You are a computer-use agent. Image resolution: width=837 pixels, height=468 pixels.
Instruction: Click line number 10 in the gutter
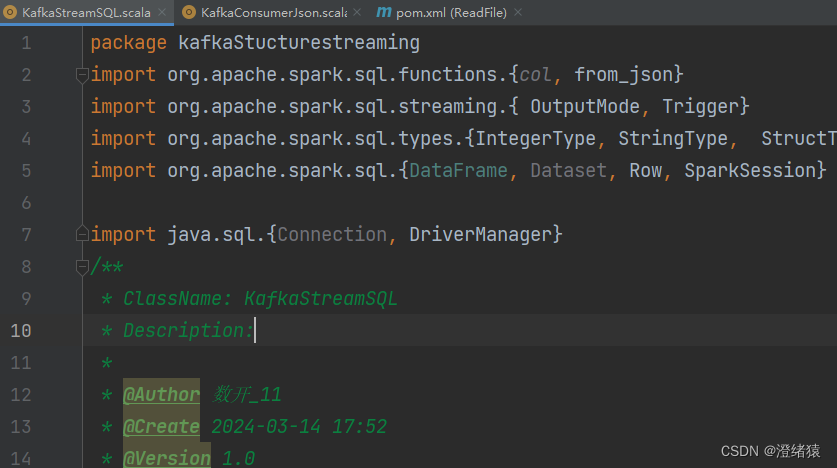(x=21, y=331)
